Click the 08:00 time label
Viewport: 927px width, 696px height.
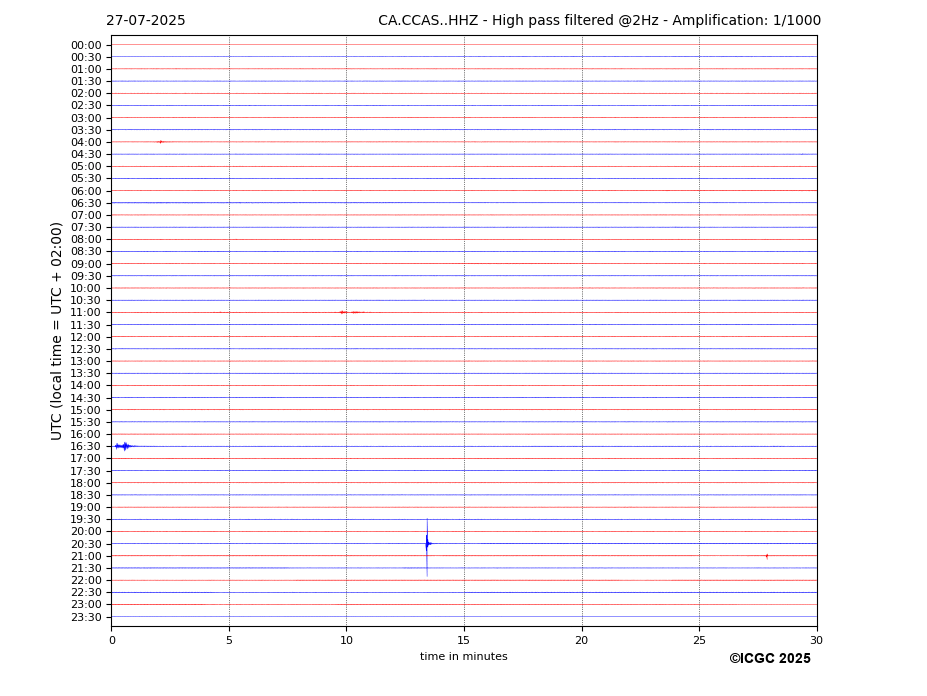point(86,239)
